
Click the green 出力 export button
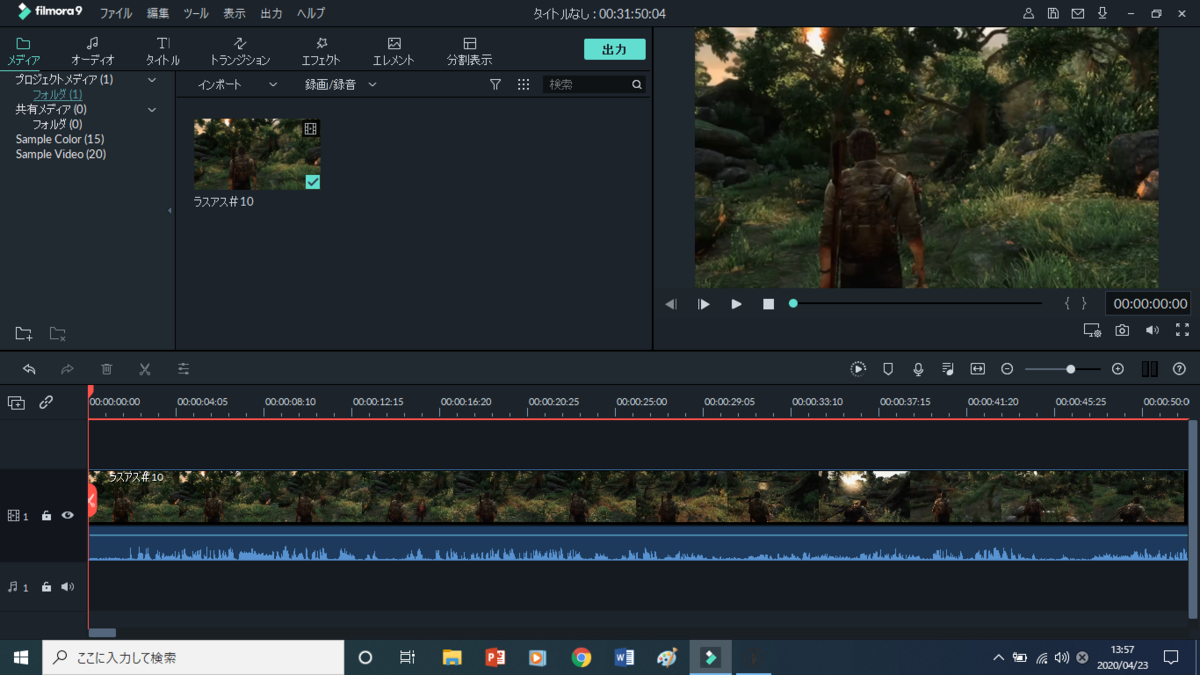[614, 49]
